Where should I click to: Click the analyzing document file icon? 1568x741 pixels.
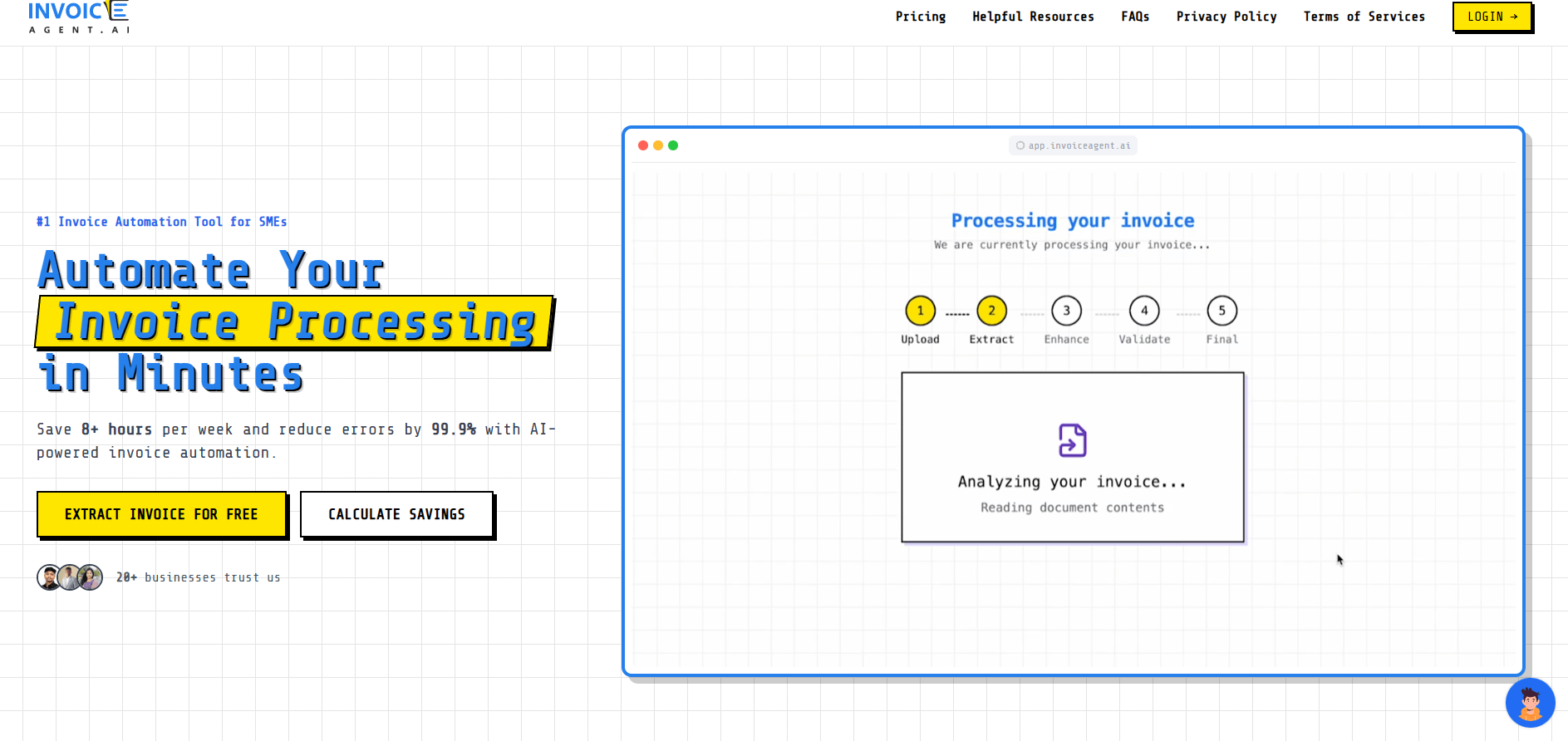point(1072,440)
